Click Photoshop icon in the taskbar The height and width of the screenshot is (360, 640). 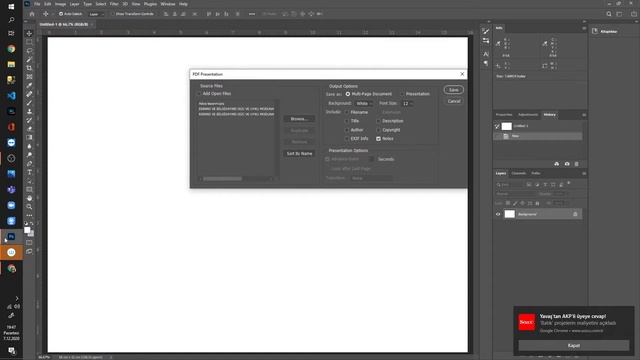coord(11,237)
